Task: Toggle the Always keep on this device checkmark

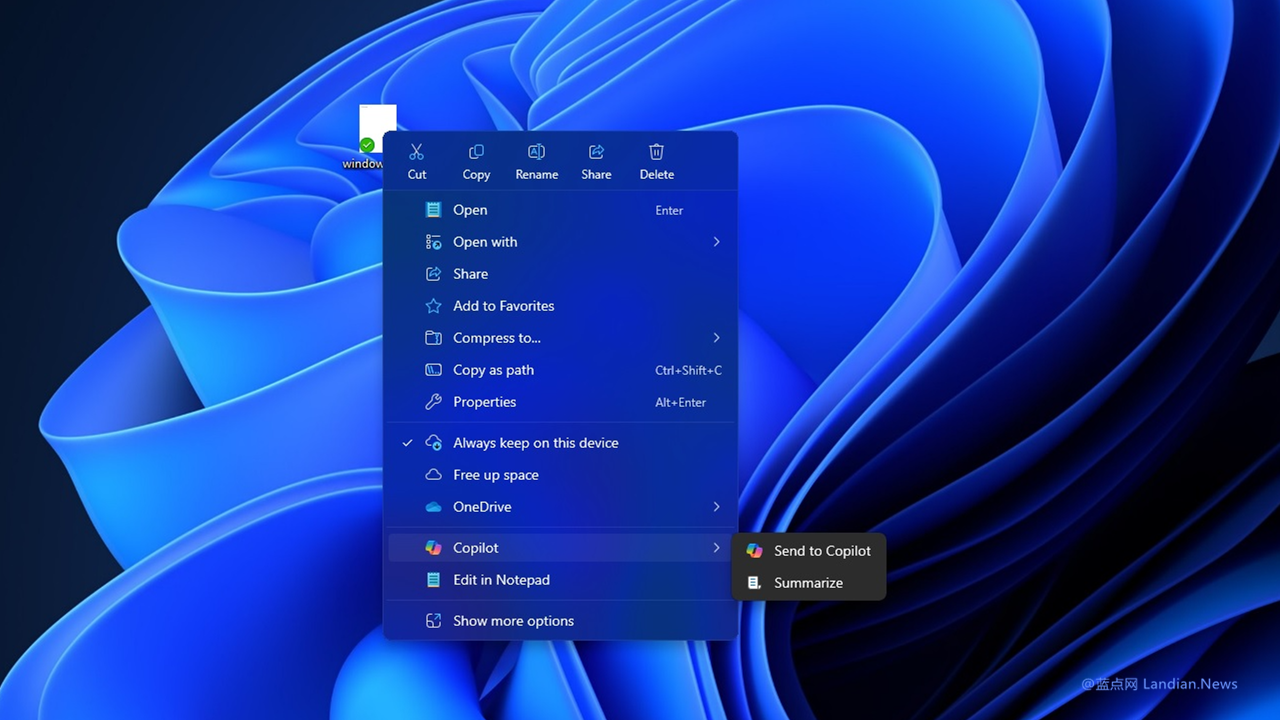Action: pos(407,443)
